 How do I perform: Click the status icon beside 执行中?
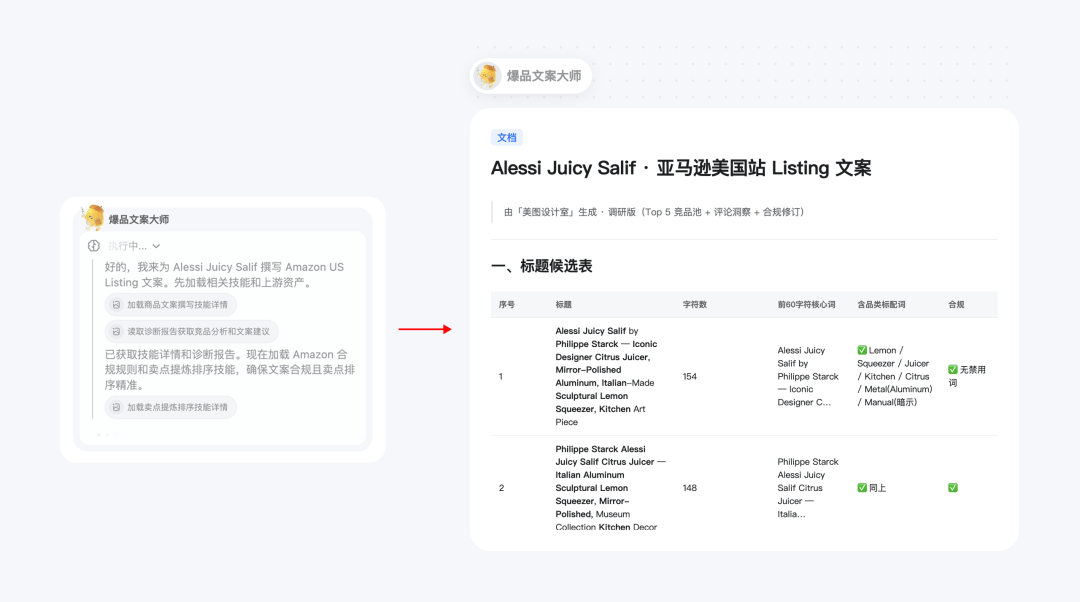click(x=94, y=246)
